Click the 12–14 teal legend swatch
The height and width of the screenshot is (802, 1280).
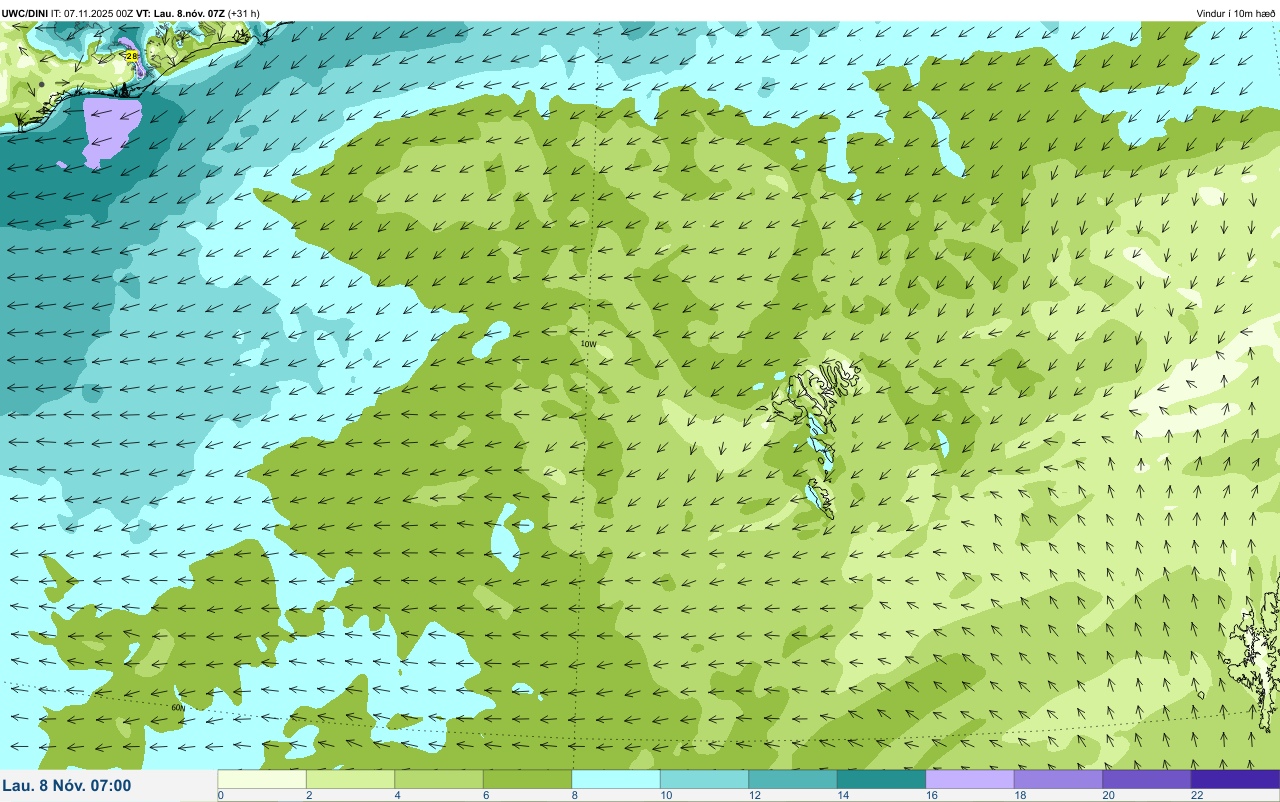(x=793, y=779)
